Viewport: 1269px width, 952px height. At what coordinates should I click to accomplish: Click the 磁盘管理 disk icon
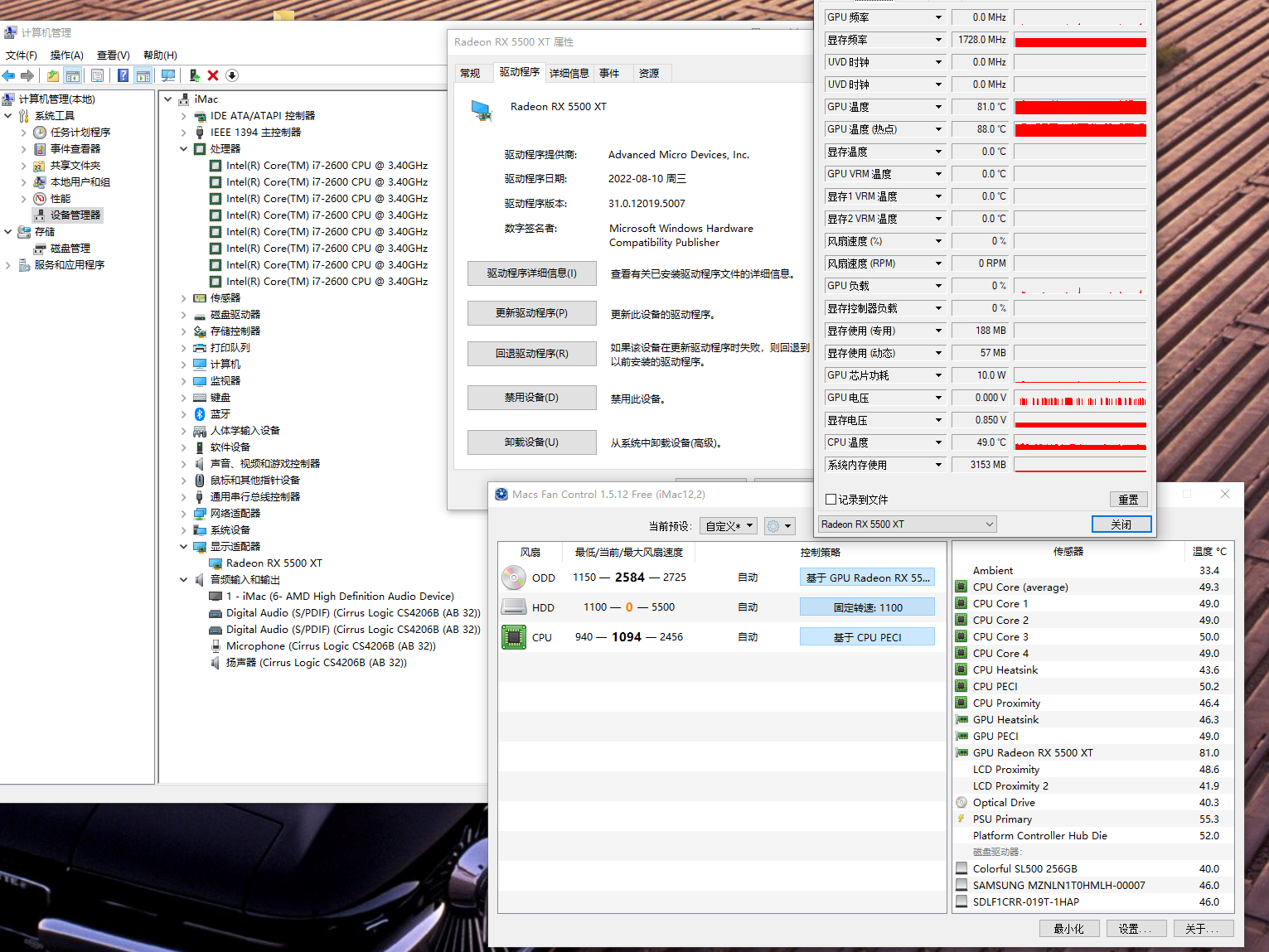pyautogui.click(x=40, y=249)
